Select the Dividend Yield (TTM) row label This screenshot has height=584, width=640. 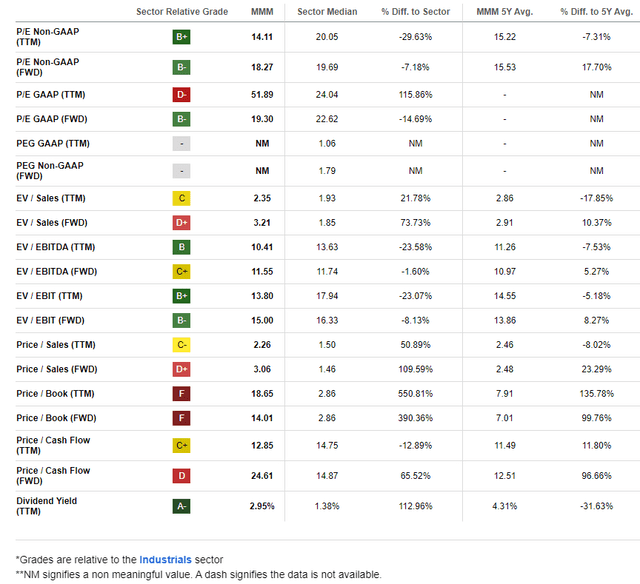point(47,506)
